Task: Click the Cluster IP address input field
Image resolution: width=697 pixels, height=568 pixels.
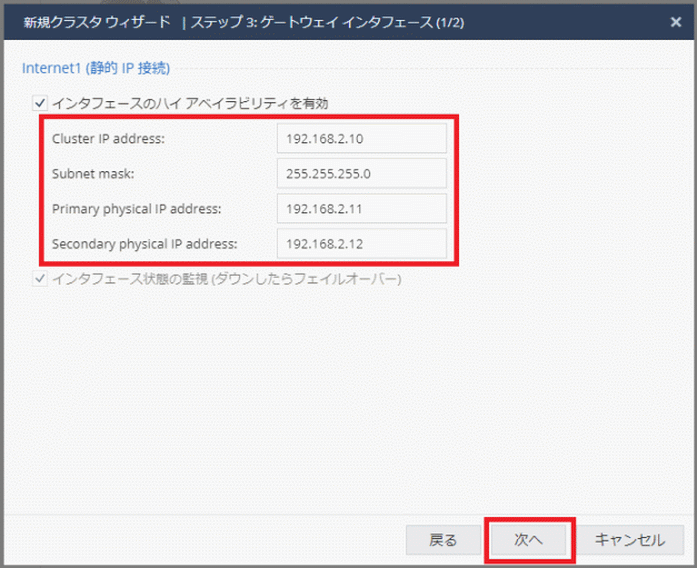Action: pos(361,138)
